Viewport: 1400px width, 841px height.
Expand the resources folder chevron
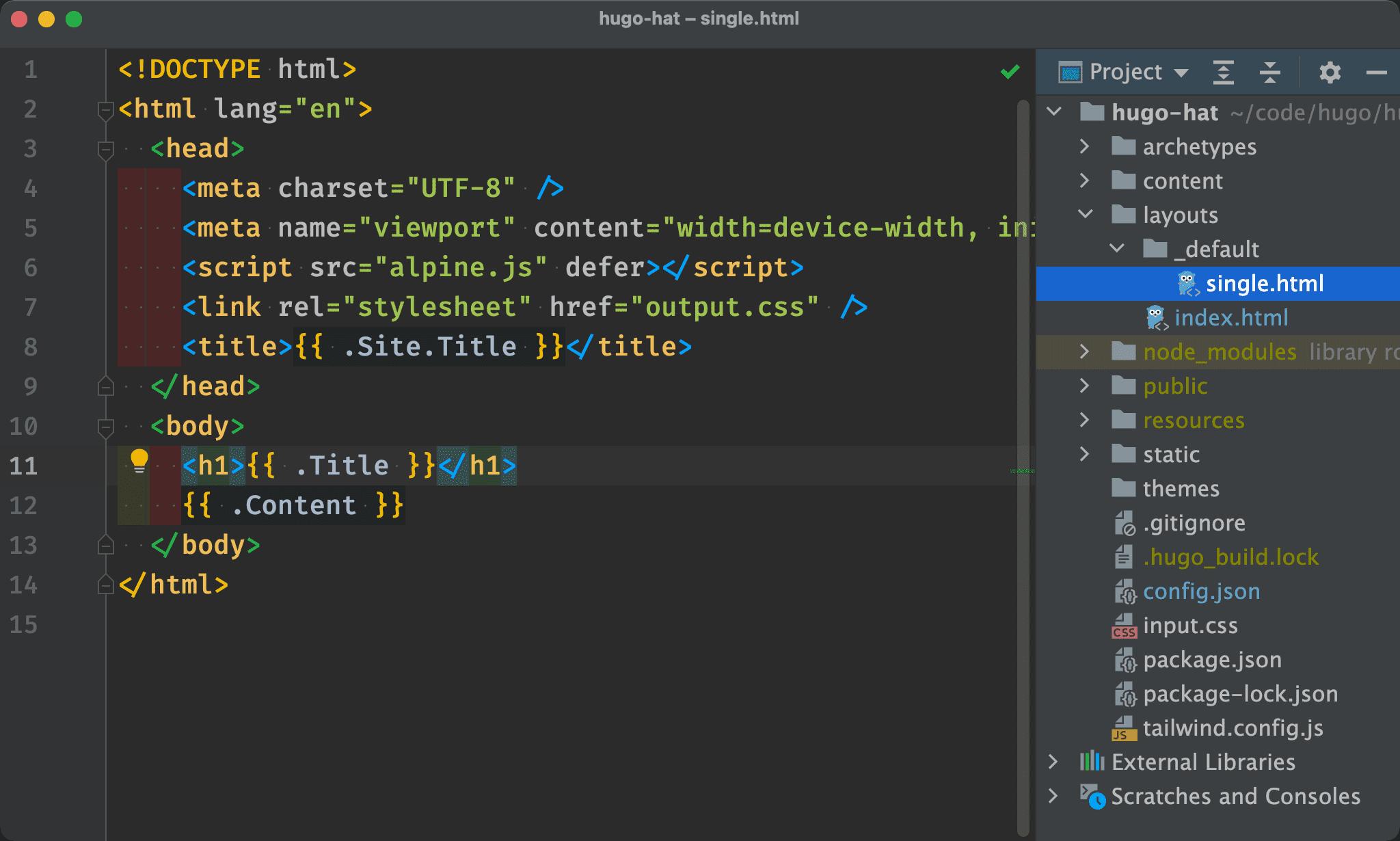tap(1084, 419)
